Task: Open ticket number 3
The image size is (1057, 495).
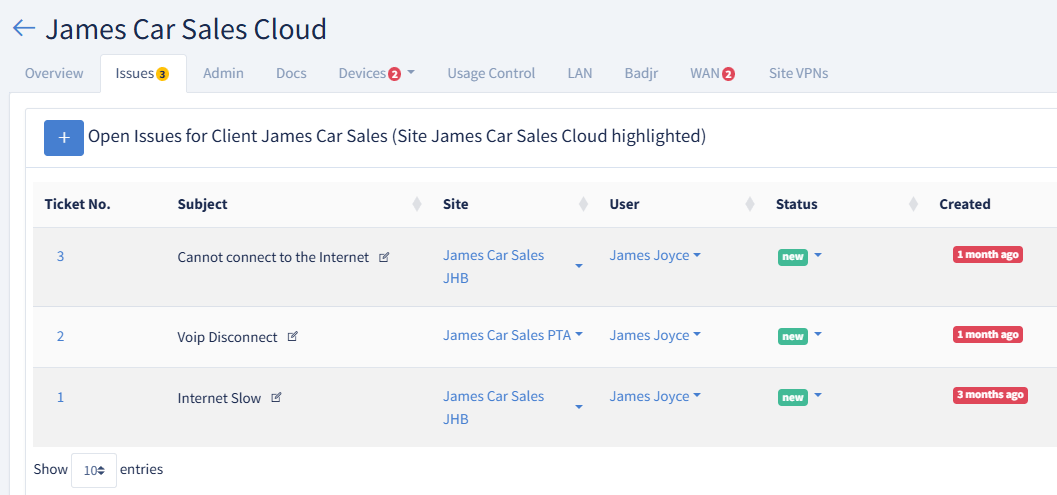Action: click(x=60, y=256)
